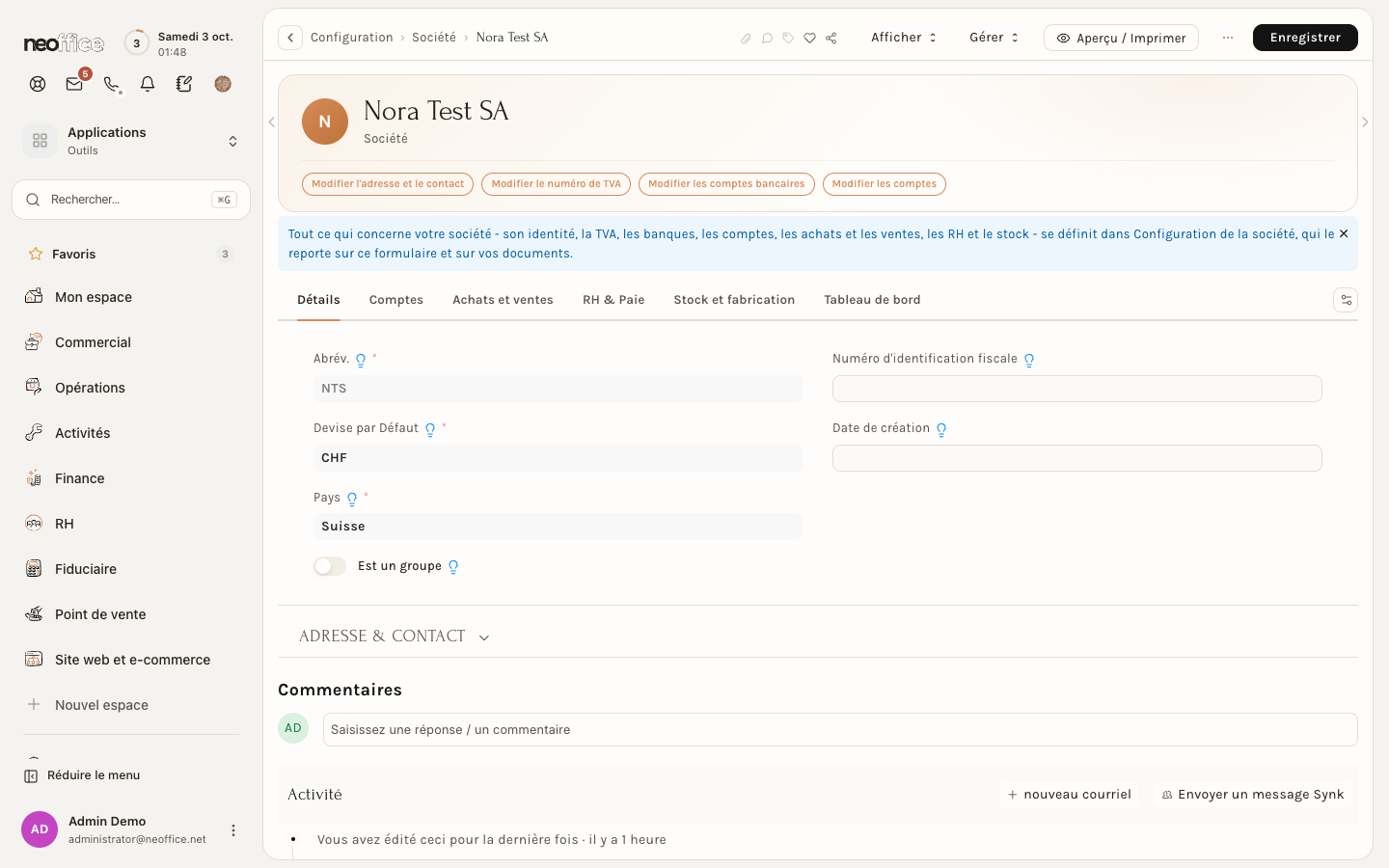Click Réduire le menu
Viewport: 1389px width, 868px height.
[x=83, y=775]
